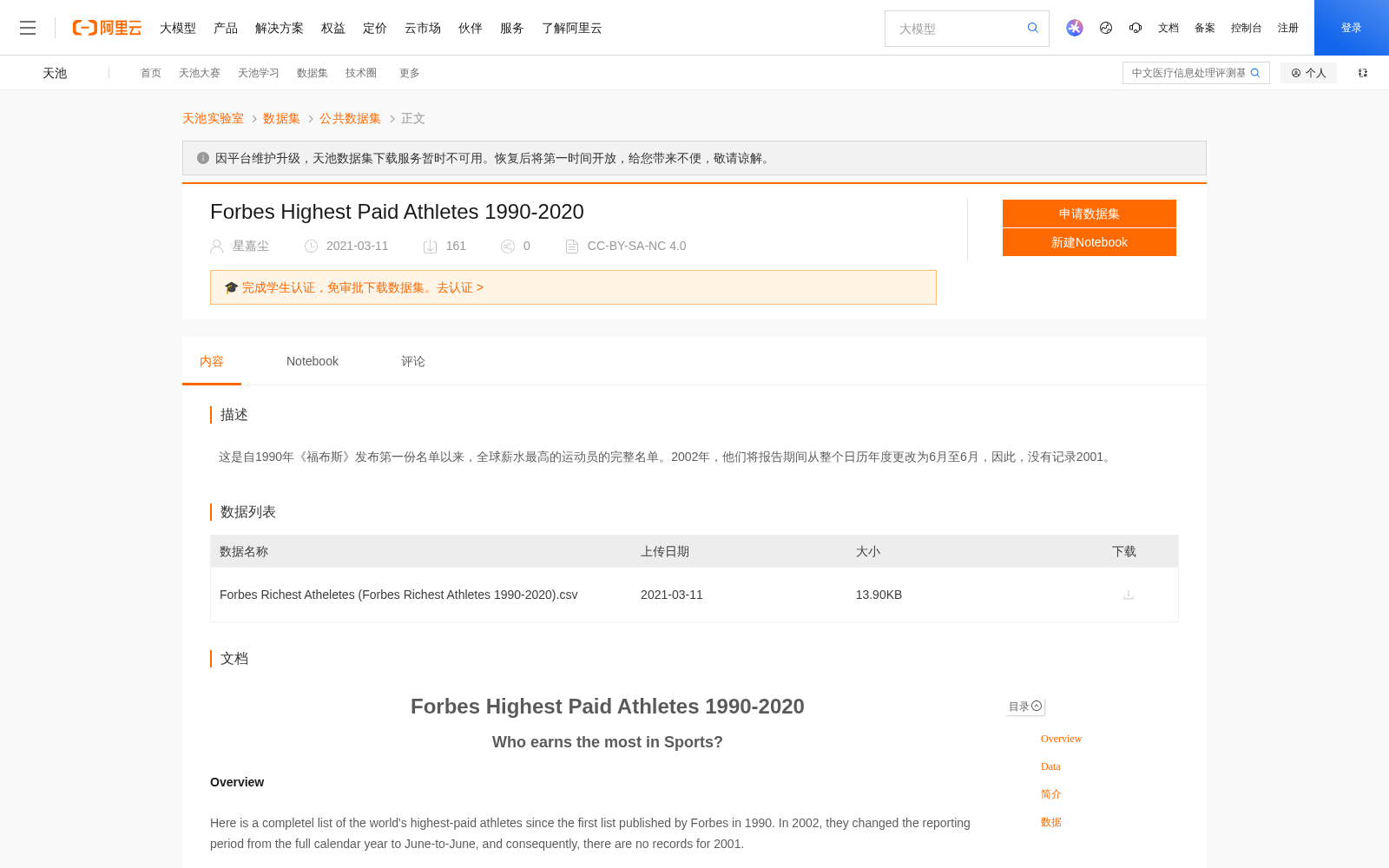Jump to 简介 in the table of contents
This screenshot has height=868, width=1389.
pyautogui.click(x=1051, y=794)
